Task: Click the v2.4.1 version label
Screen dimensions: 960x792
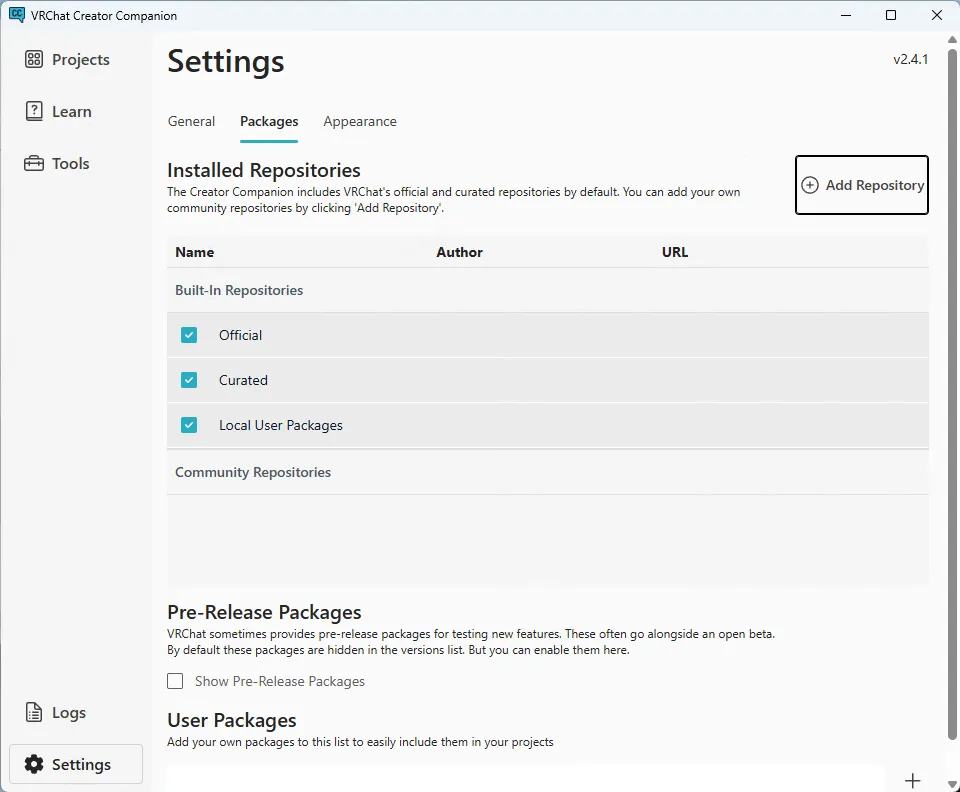Action: (910, 59)
